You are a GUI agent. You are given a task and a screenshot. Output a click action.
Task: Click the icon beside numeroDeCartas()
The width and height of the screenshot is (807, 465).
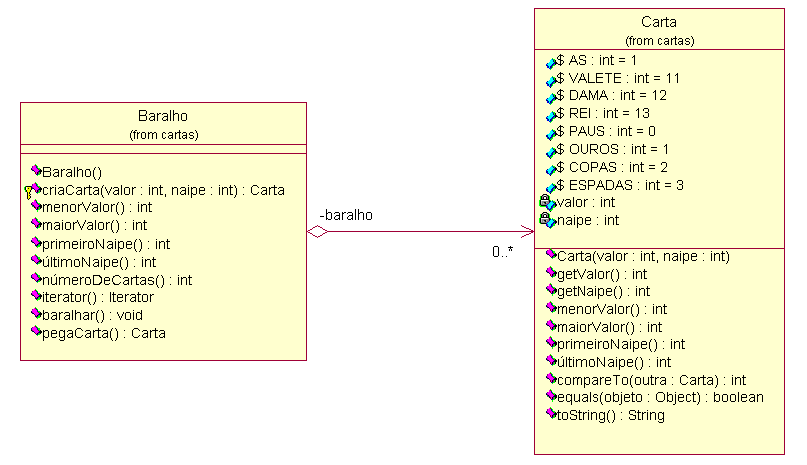tap(36, 278)
